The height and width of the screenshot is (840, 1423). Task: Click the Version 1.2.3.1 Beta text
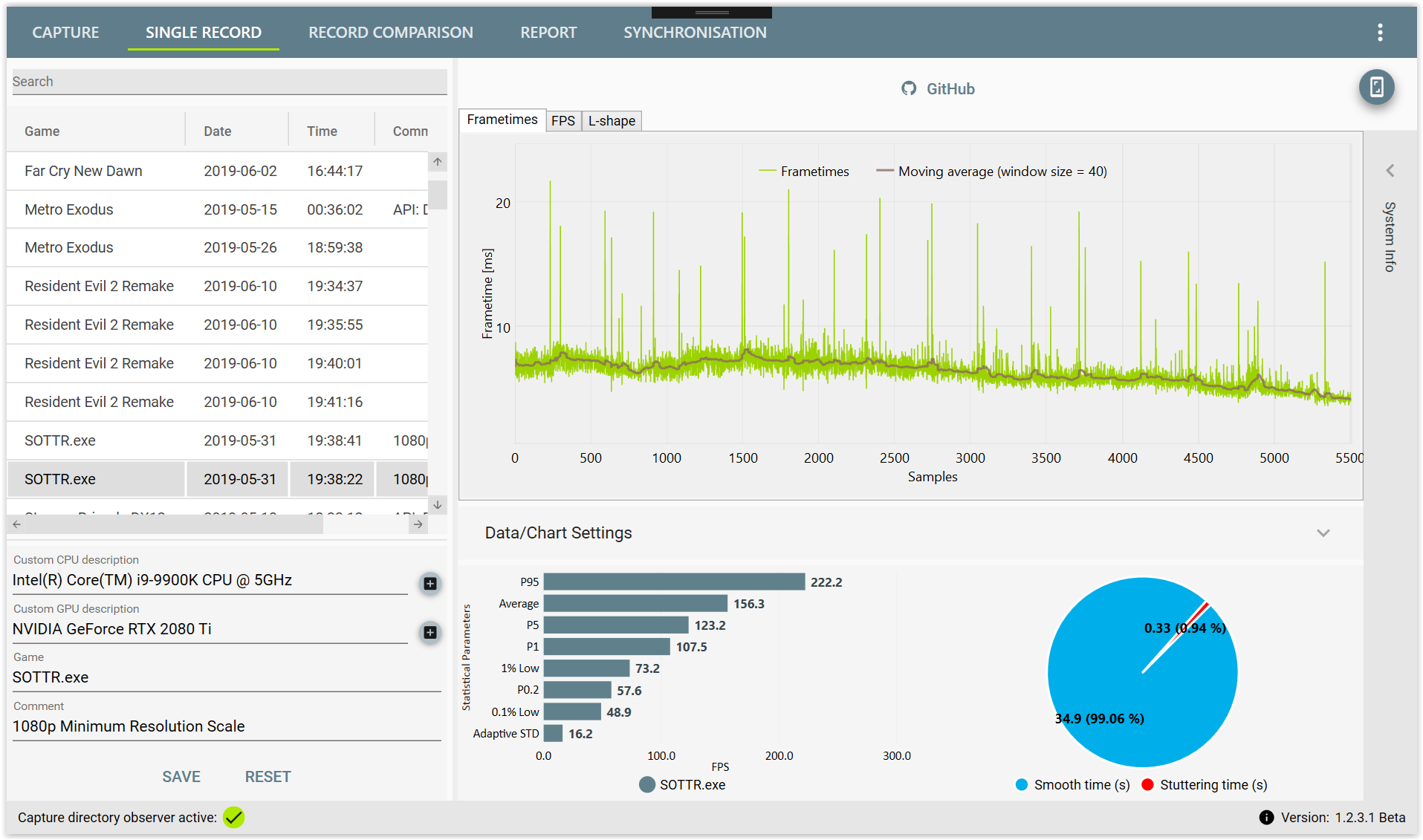(1343, 818)
